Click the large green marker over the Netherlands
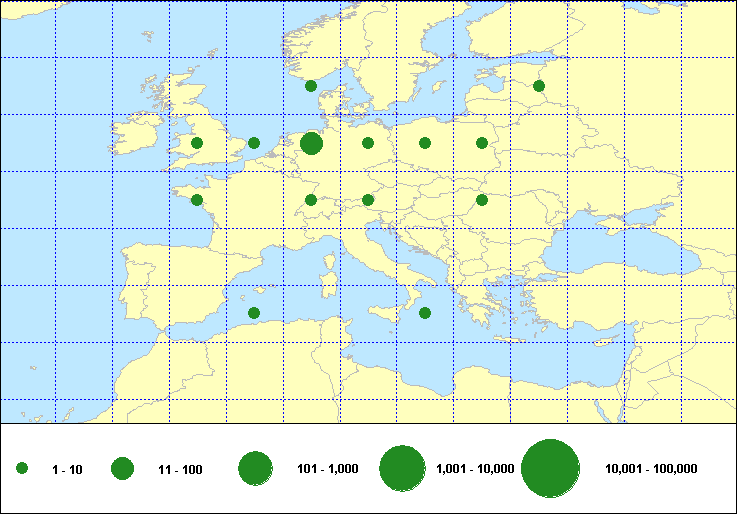 pos(311,143)
